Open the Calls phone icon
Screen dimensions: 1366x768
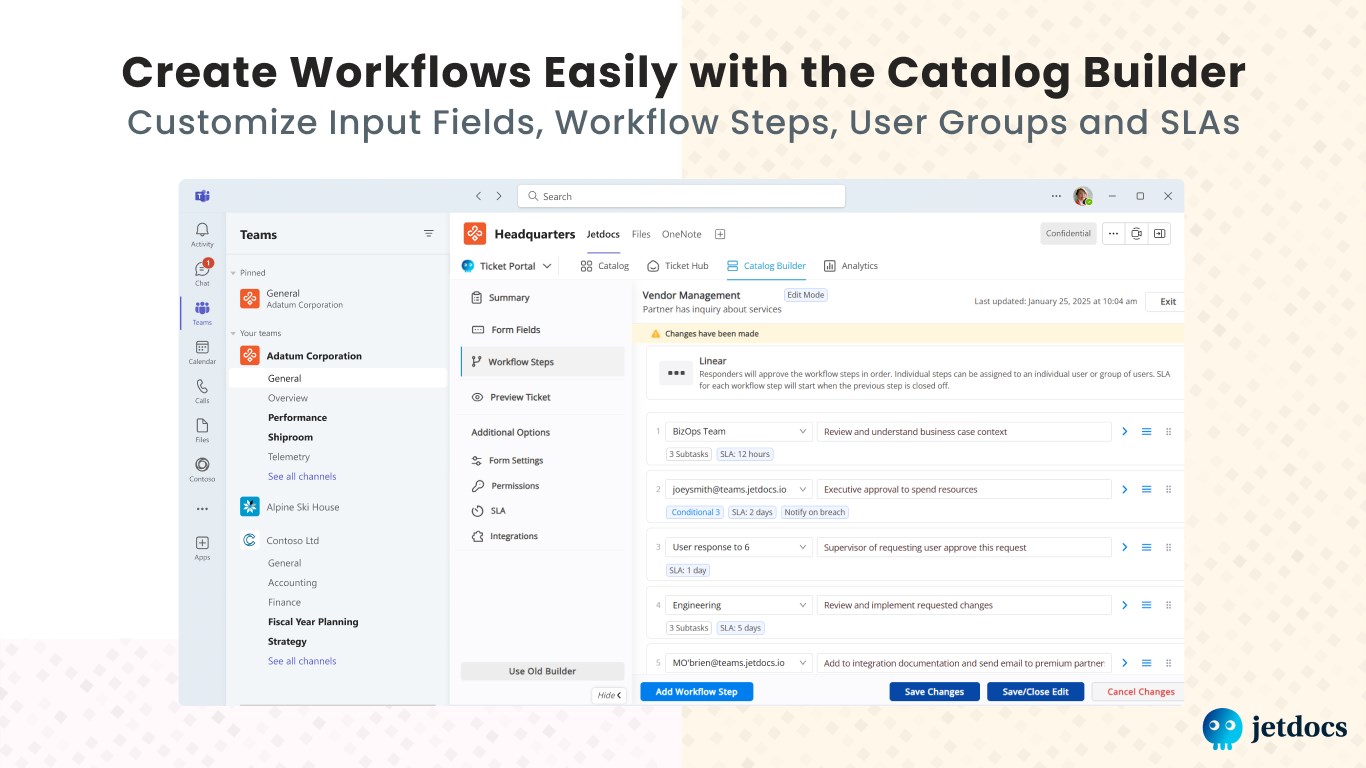(202, 390)
